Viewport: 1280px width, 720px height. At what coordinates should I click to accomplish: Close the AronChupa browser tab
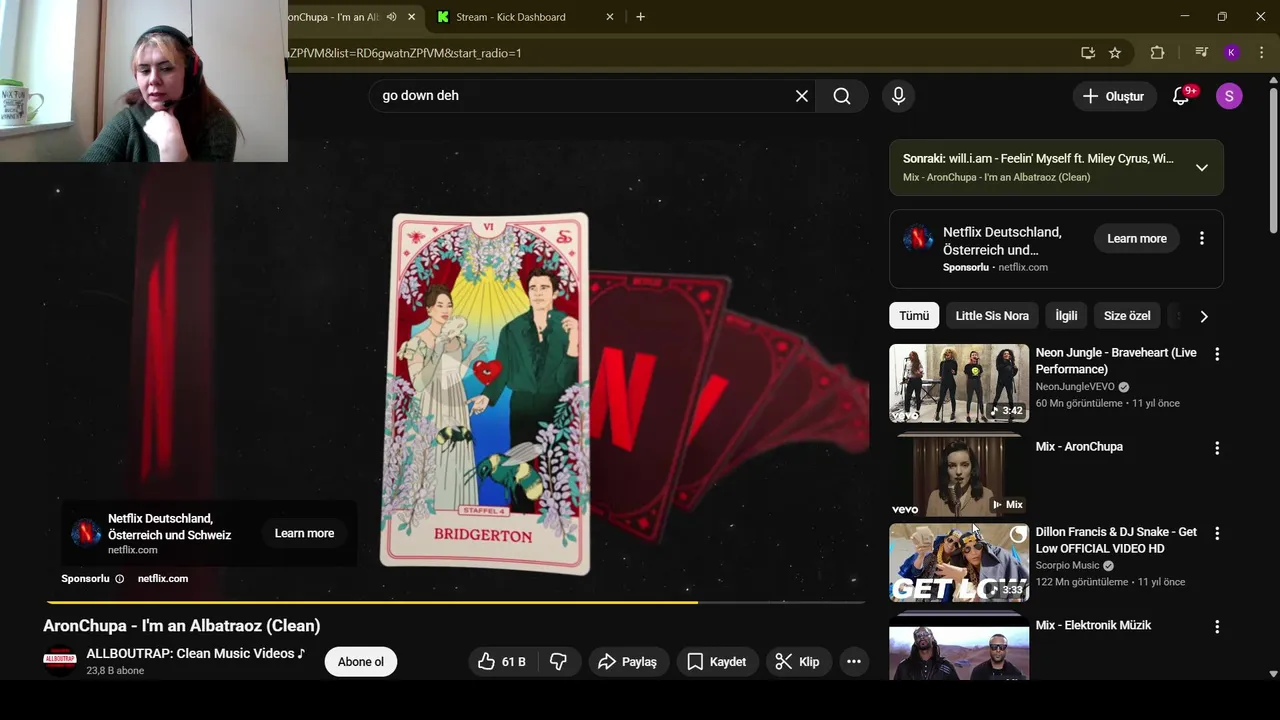point(411,17)
